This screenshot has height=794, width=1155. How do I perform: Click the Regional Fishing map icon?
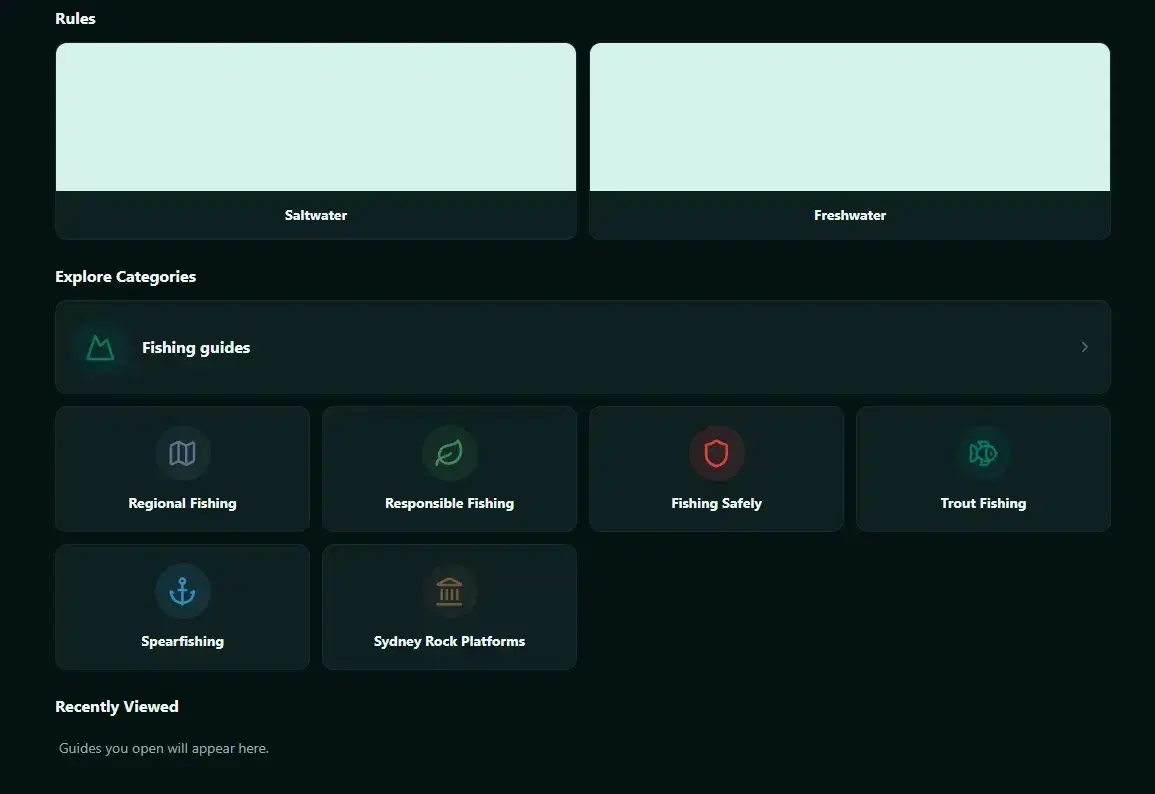pyautogui.click(x=183, y=453)
